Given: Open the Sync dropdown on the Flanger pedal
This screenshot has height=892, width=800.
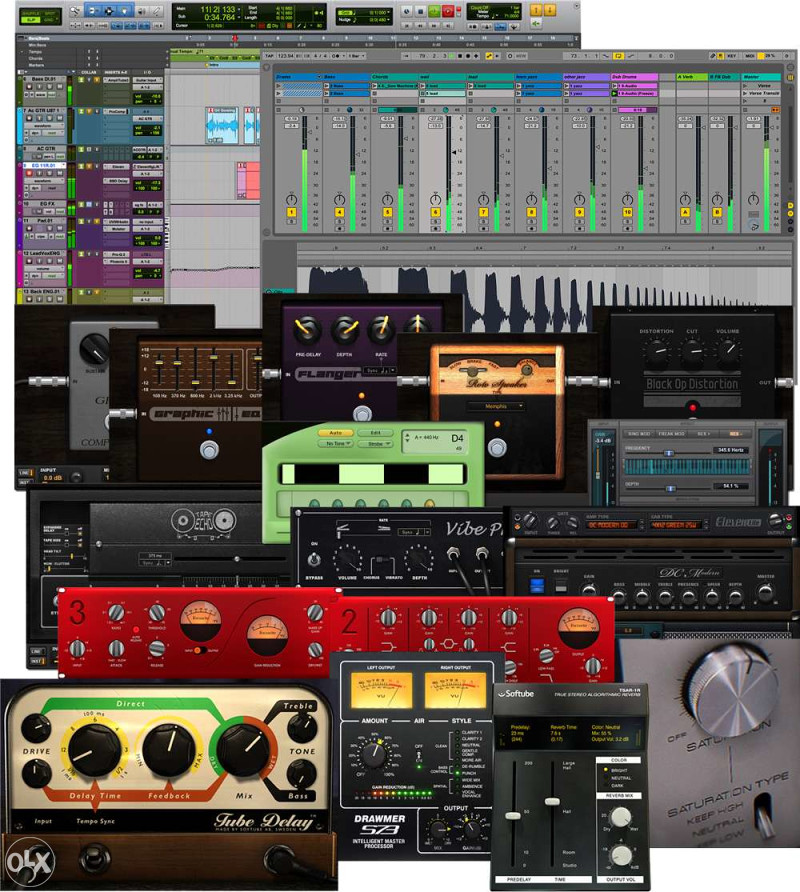Looking at the screenshot, I should coord(380,370).
